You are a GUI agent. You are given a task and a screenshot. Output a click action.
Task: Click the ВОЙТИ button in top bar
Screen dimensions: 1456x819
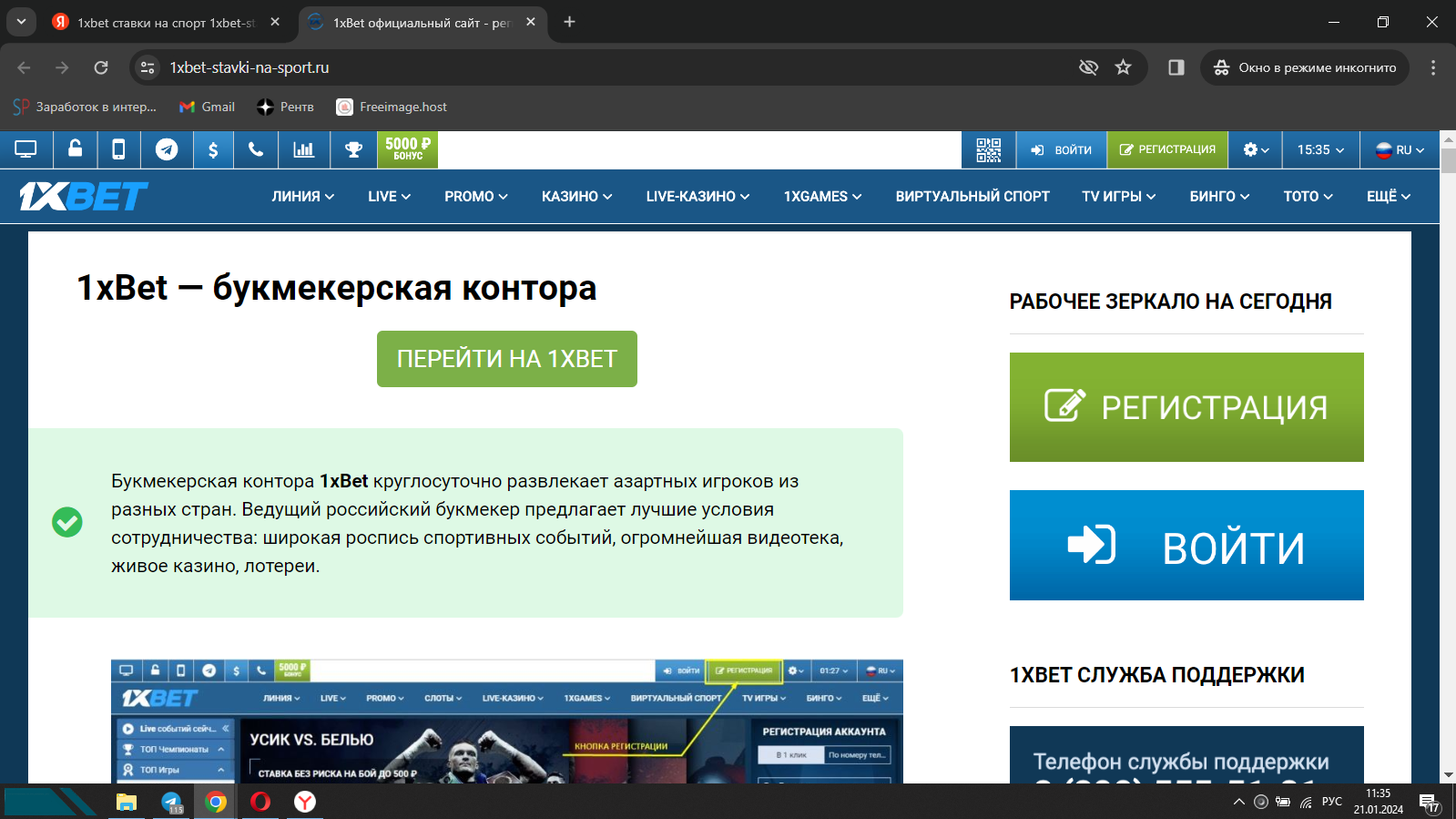1062,149
